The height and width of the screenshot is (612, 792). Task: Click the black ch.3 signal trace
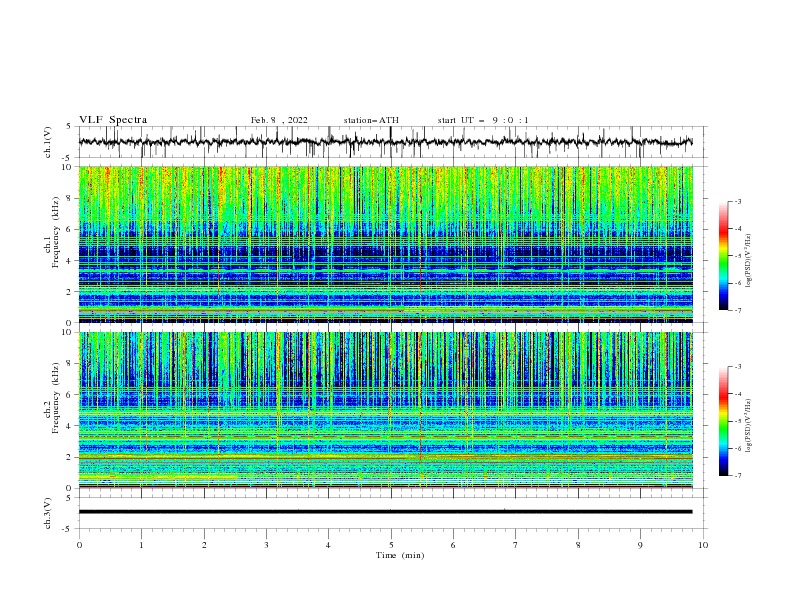(385, 512)
